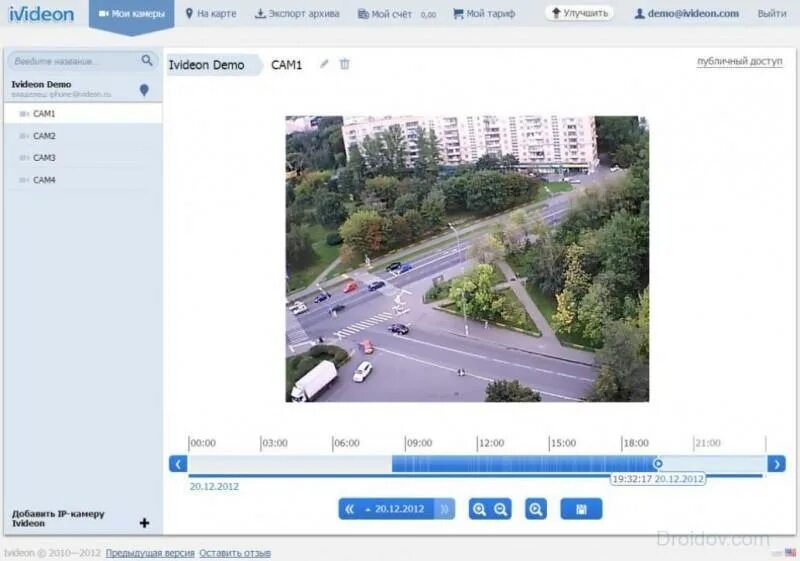The height and width of the screenshot is (561, 800).
Task: Zoom out the timeline
Action: tap(501, 509)
